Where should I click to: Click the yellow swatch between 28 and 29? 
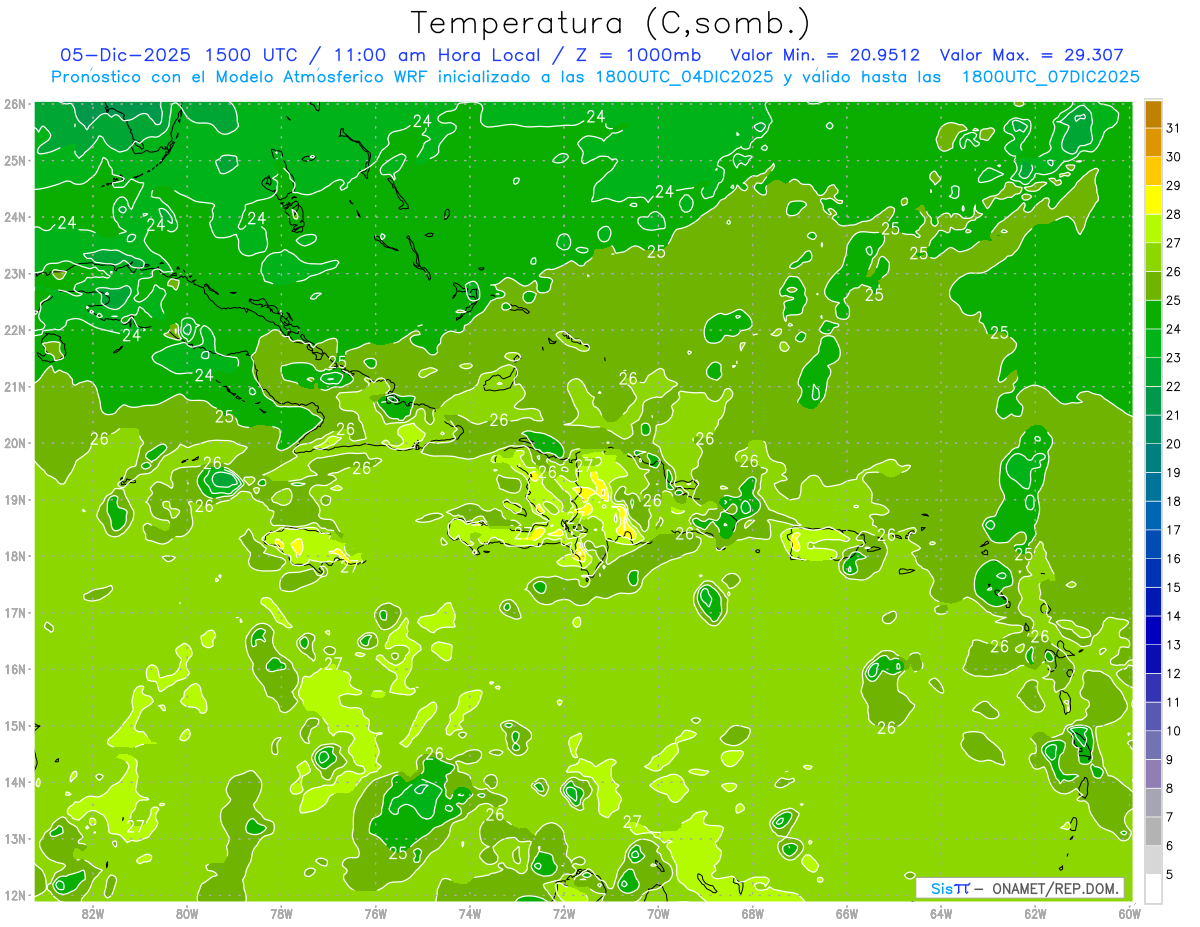click(1153, 200)
